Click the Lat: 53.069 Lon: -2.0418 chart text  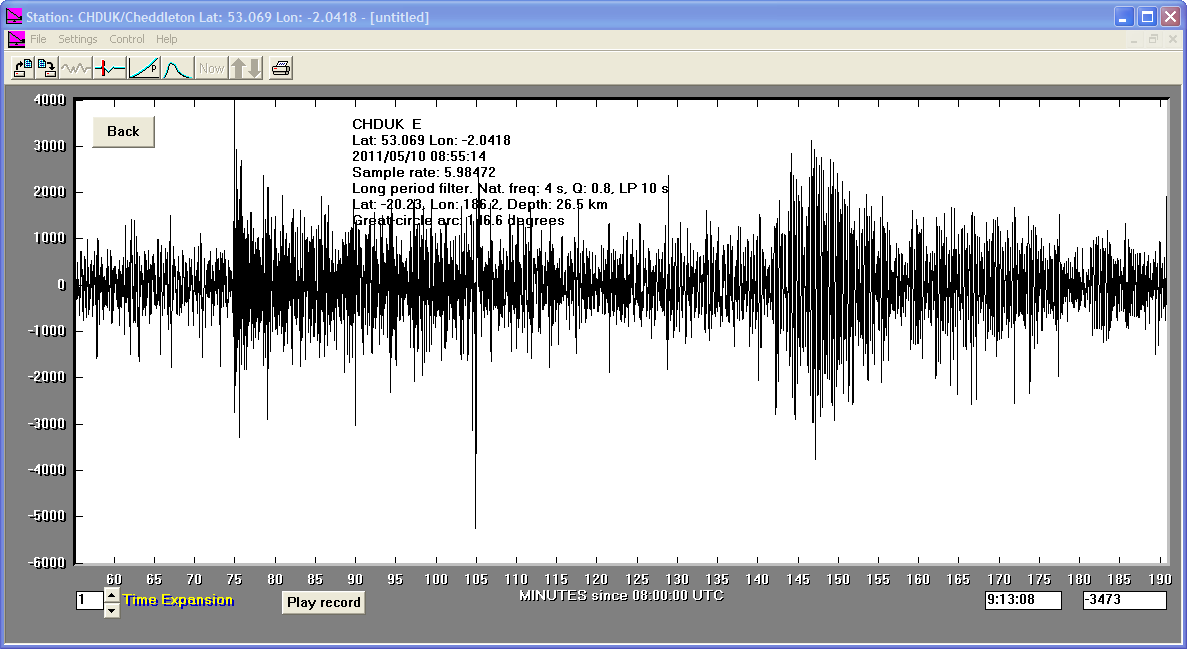pyautogui.click(x=431, y=140)
